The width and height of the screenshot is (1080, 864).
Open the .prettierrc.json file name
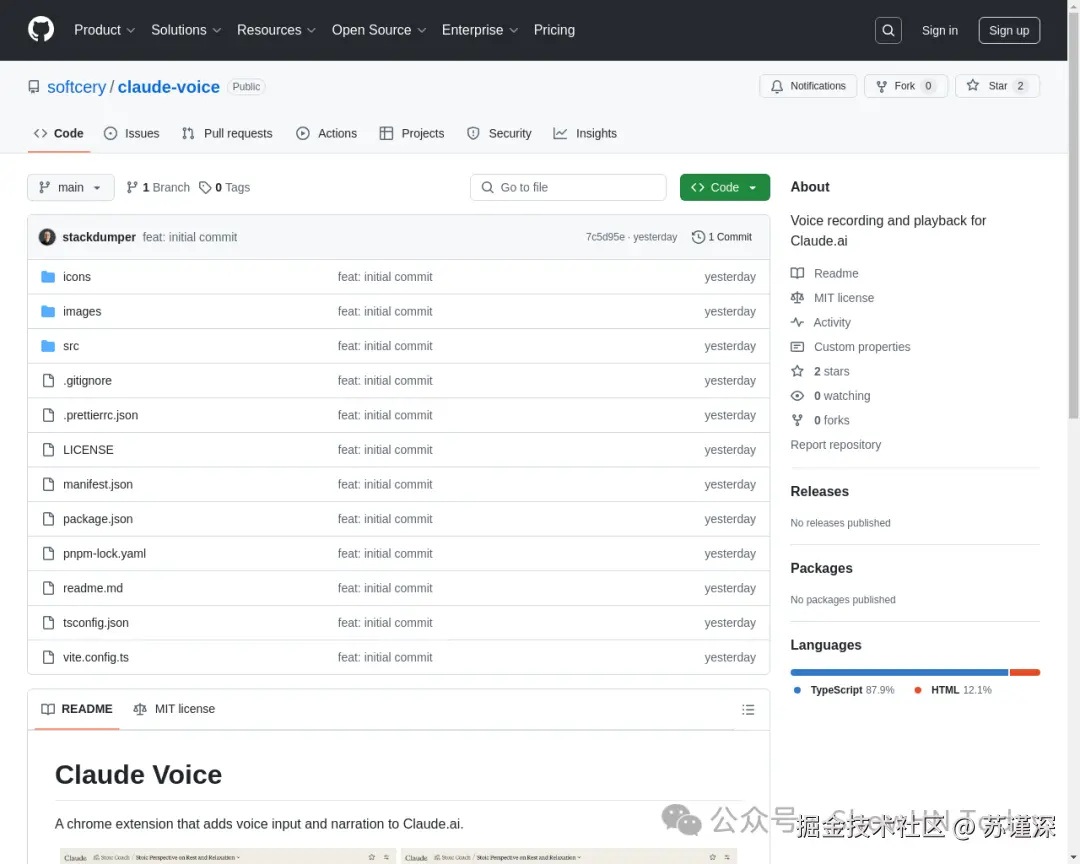tap(101, 415)
